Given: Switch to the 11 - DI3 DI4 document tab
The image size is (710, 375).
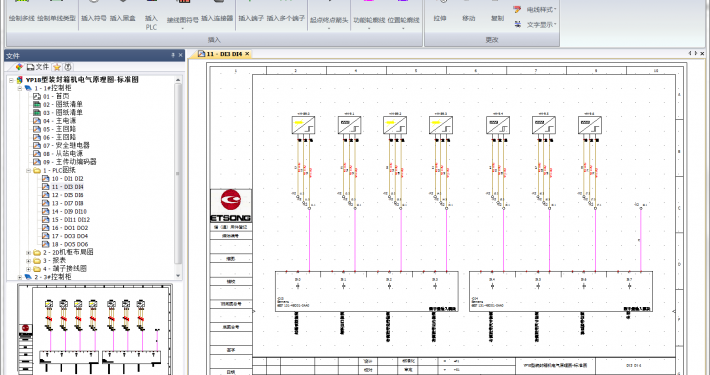Looking at the screenshot, I should [x=224, y=54].
